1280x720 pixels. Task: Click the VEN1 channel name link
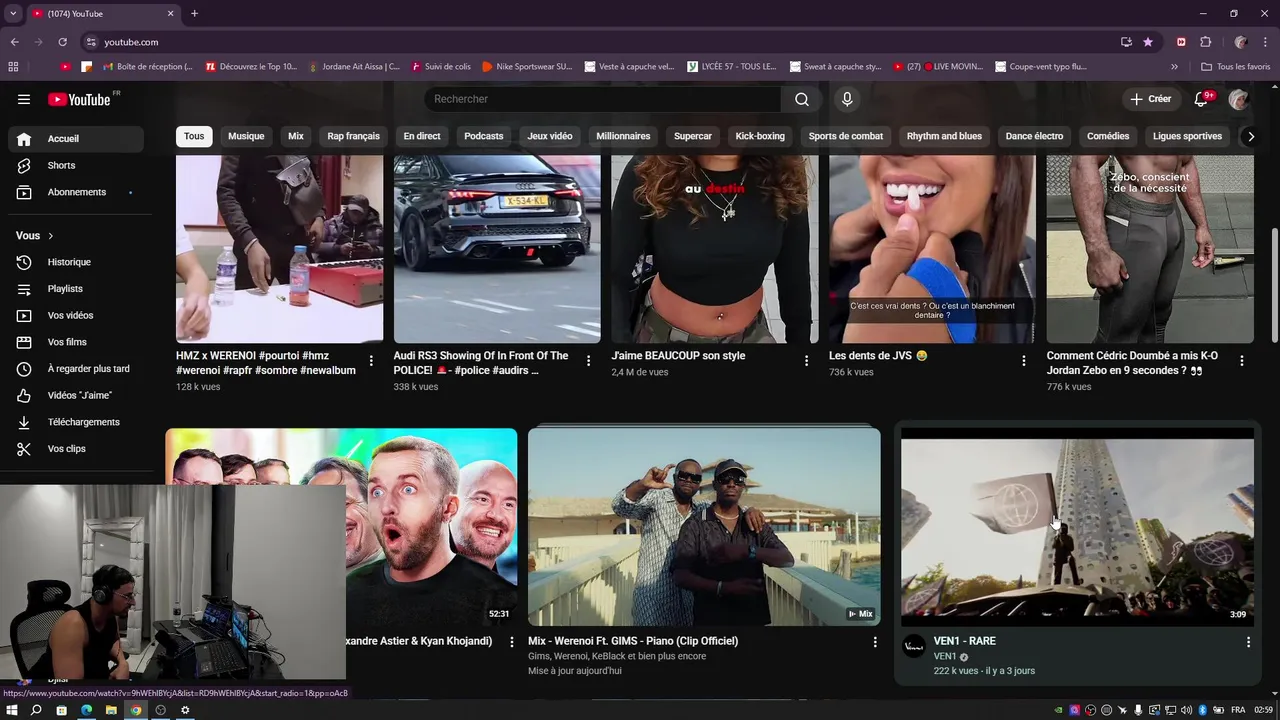(945, 657)
